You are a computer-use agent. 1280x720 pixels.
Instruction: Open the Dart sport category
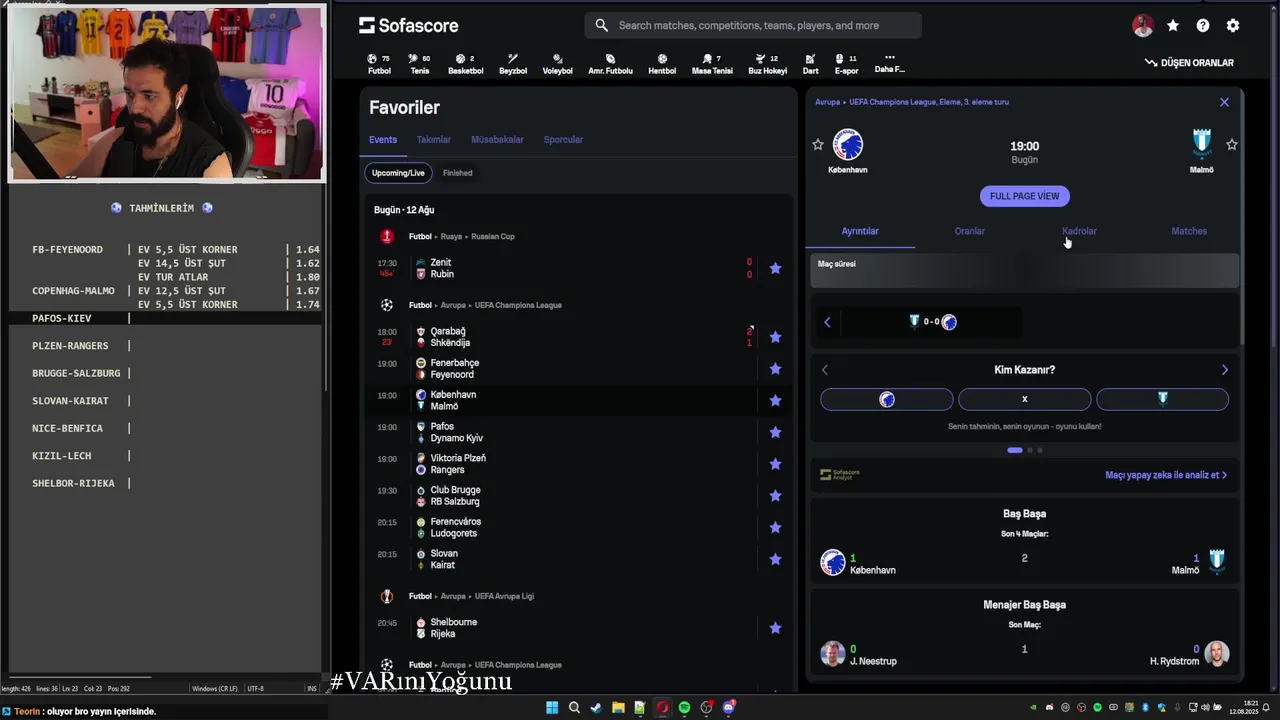click(810, 64)
